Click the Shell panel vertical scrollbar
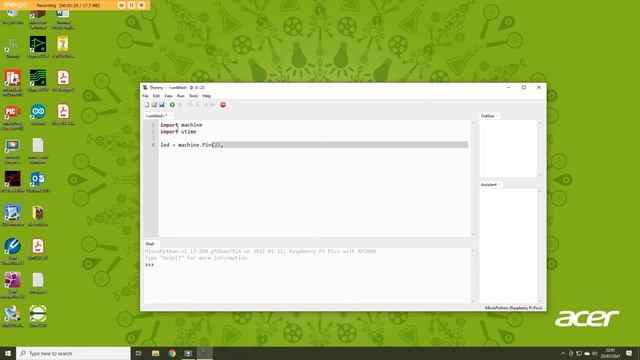This screenshot has width=640, height=360. tap(473, 276)
